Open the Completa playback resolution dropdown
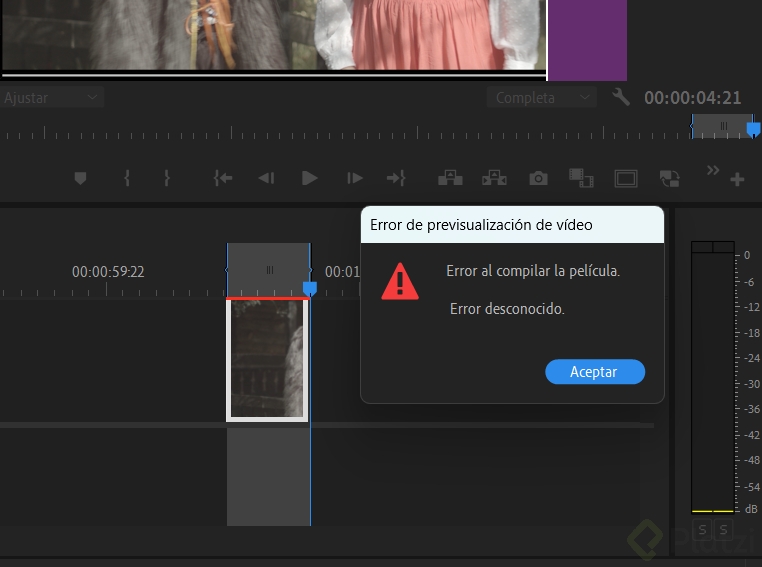Screen dimensions: 762x567 (x=541, y=98)
